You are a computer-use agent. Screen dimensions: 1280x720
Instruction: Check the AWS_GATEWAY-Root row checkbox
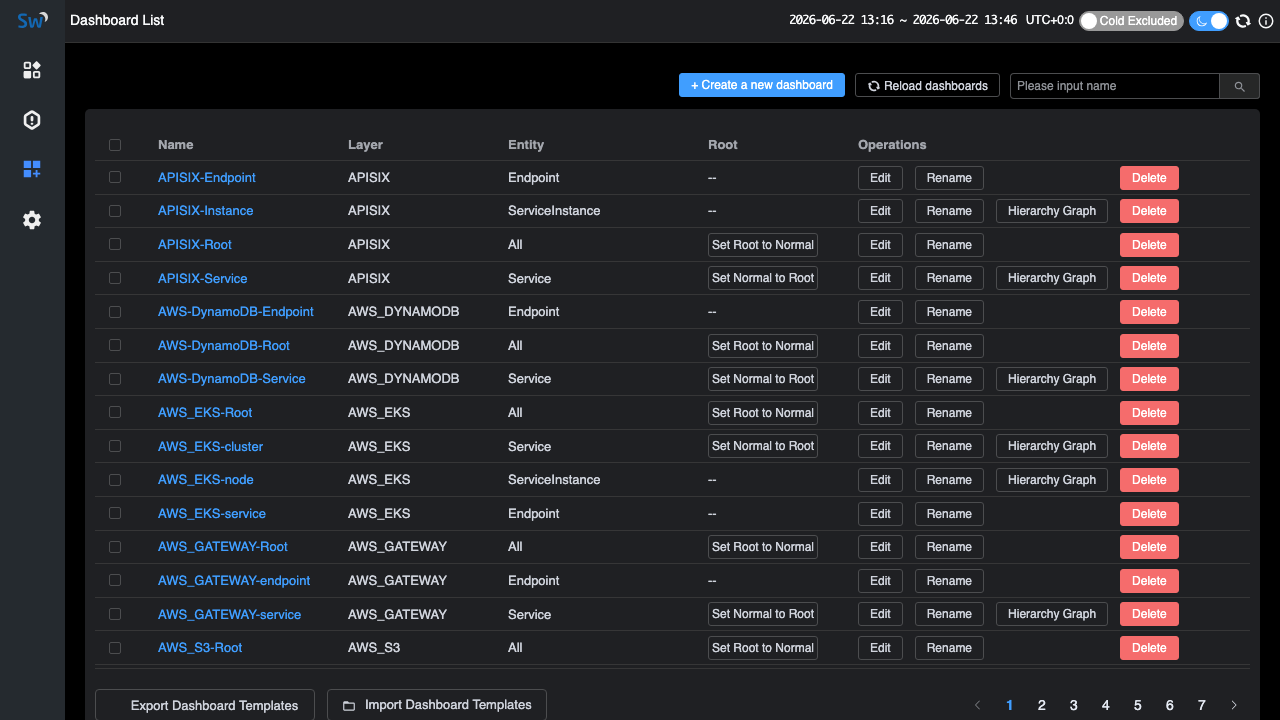(115, 547)
